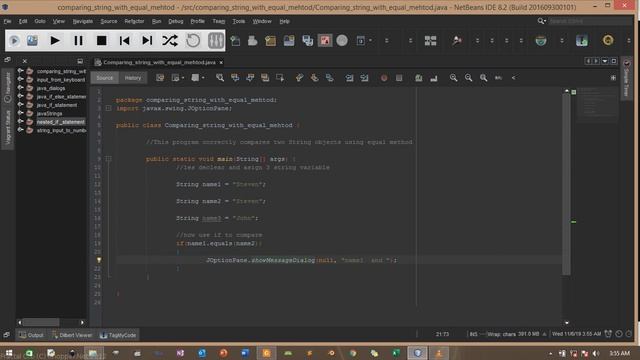Click the Pause button in the media toolbar
The height and width of the screenshot is (360, 640).
[x=78, y=40]
